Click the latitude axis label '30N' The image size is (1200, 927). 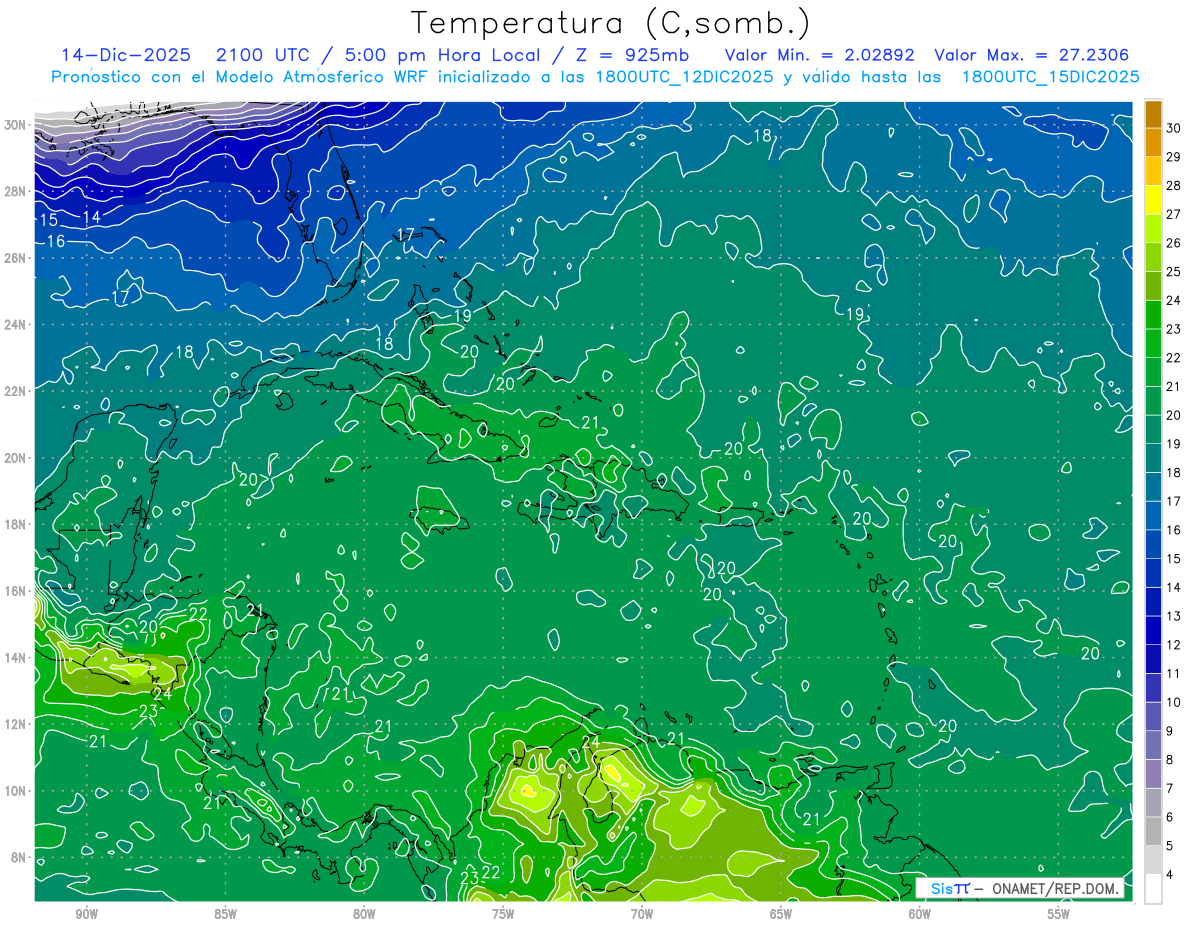point(16,124)
